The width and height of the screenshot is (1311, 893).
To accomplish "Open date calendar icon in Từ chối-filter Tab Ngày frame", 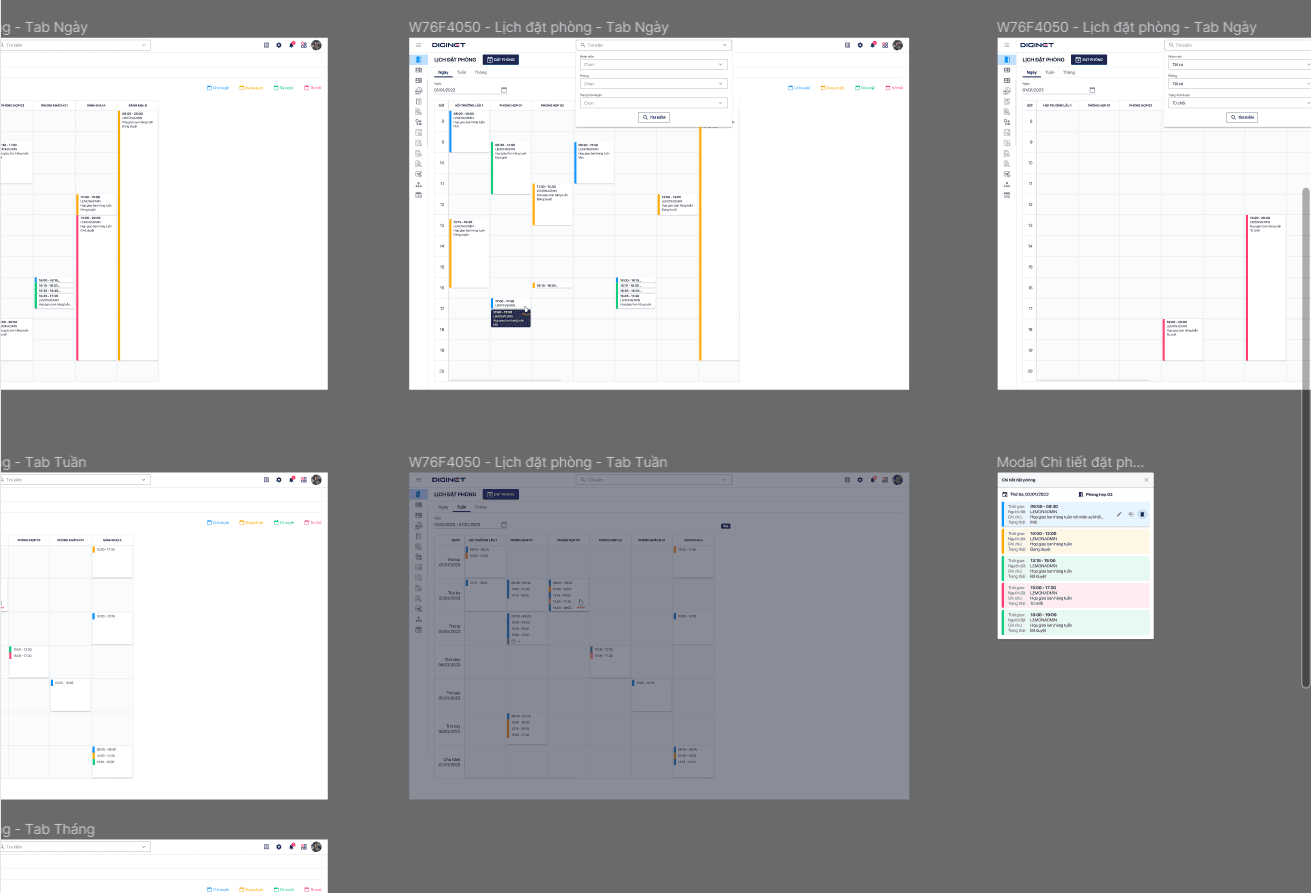I will 1092,90.
